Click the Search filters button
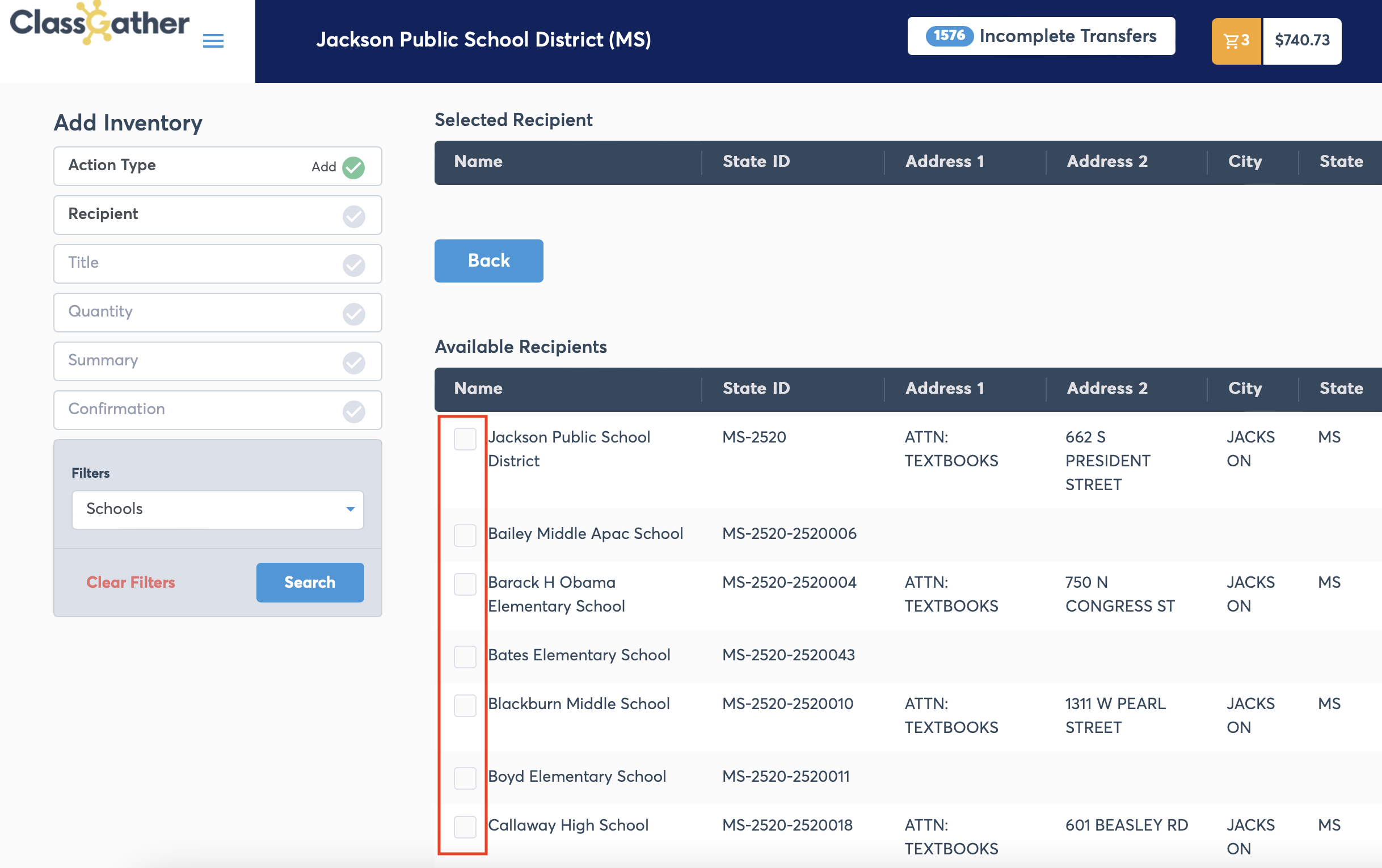This screenshot has height=868, width=1382. tap(310, 582)
